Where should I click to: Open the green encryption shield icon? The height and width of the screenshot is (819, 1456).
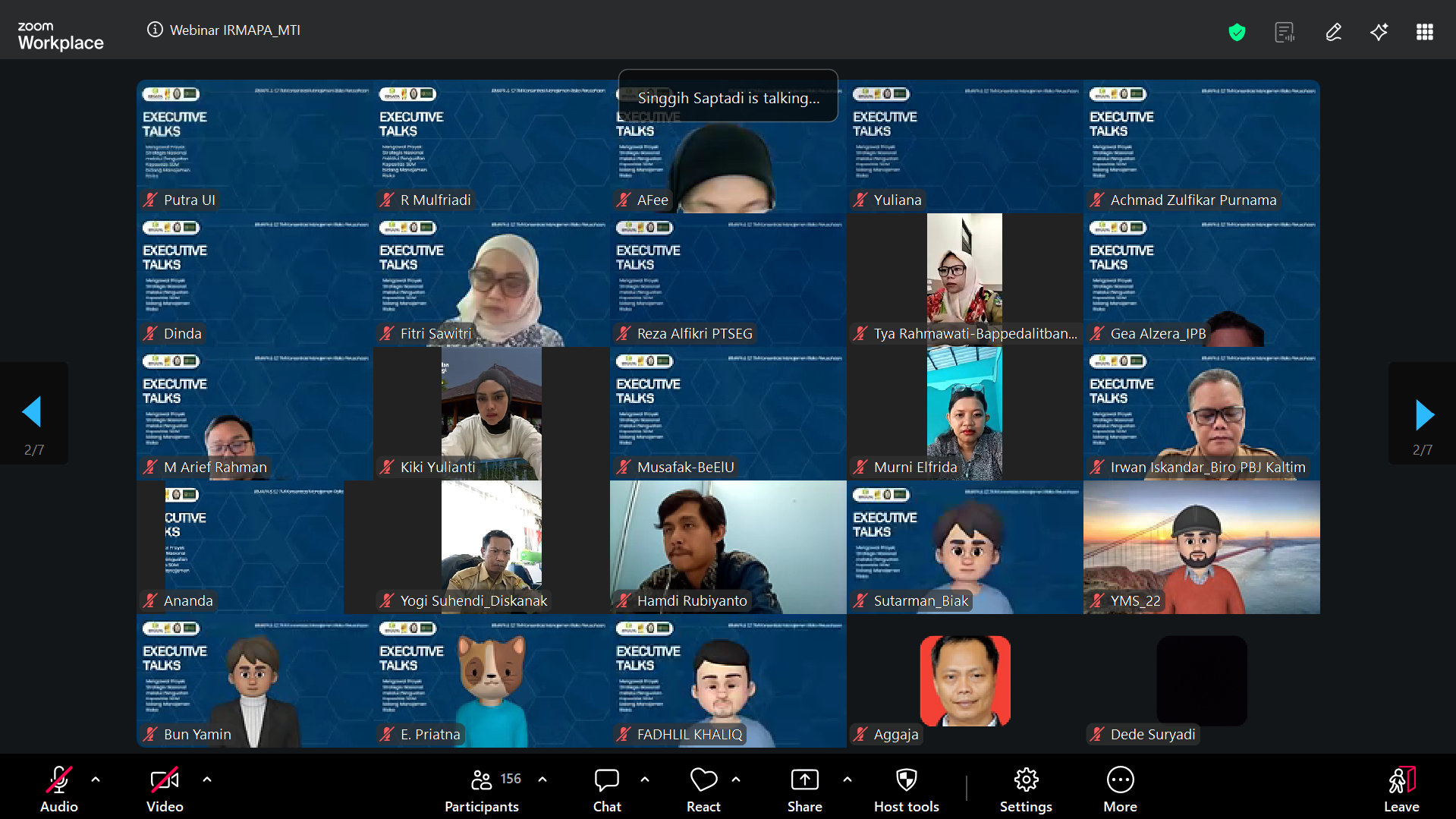pos(1237,32)
